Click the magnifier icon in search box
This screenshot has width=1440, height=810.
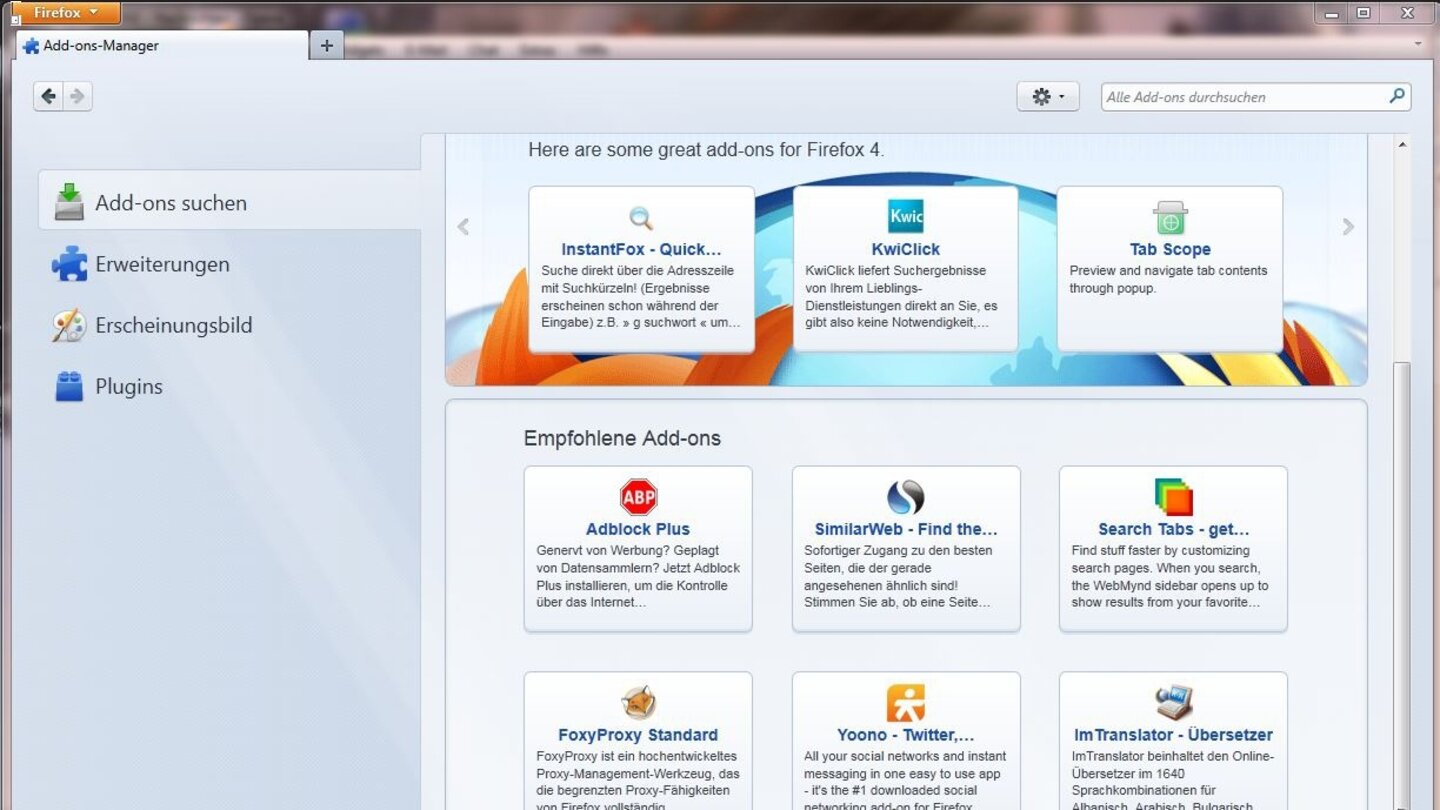[1397, 96]
